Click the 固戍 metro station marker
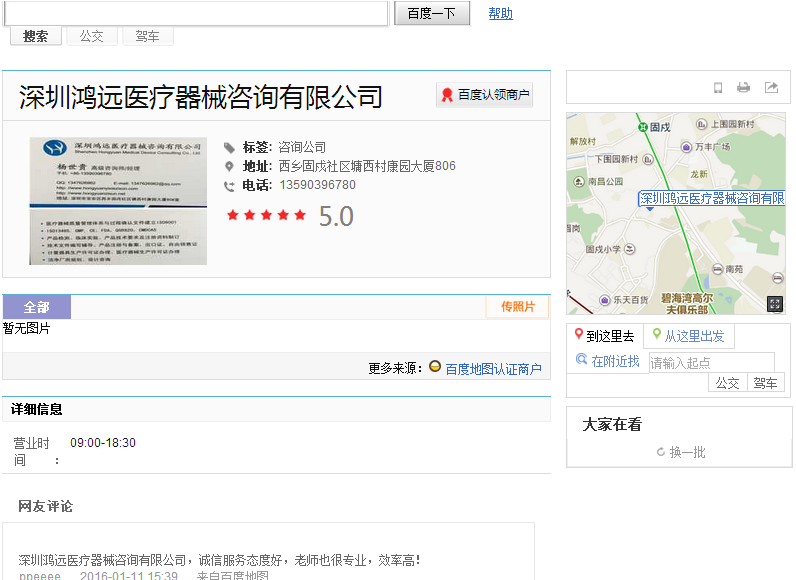 tap(643, 127)
